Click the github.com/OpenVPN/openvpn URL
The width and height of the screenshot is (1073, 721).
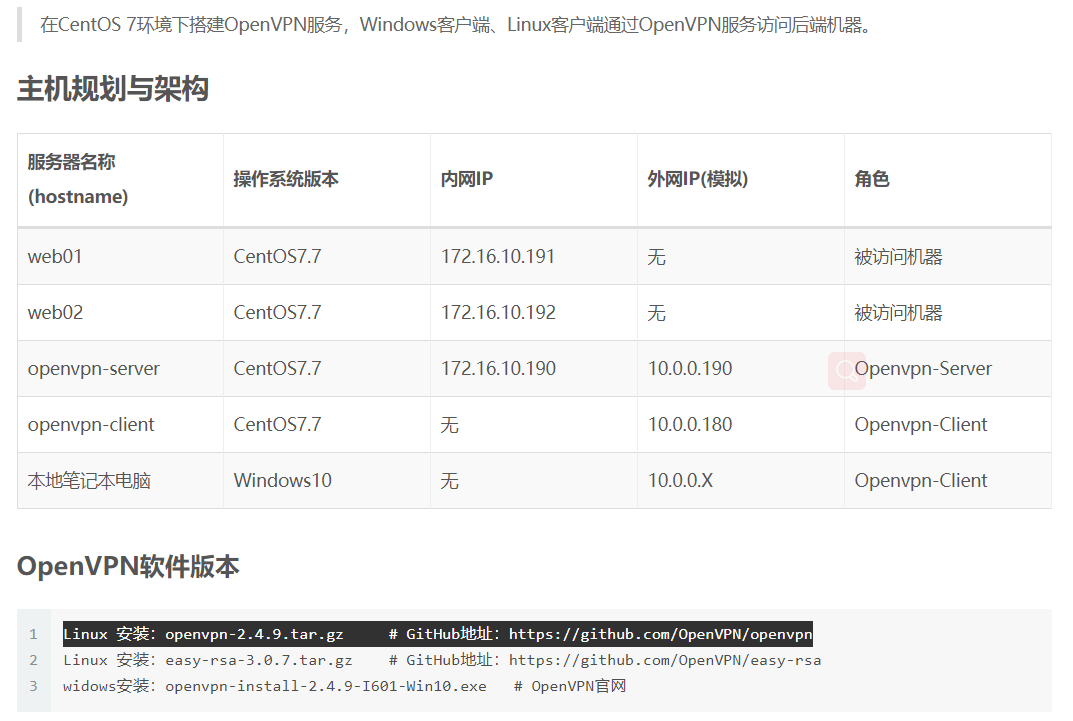click(x=660, y=634)
